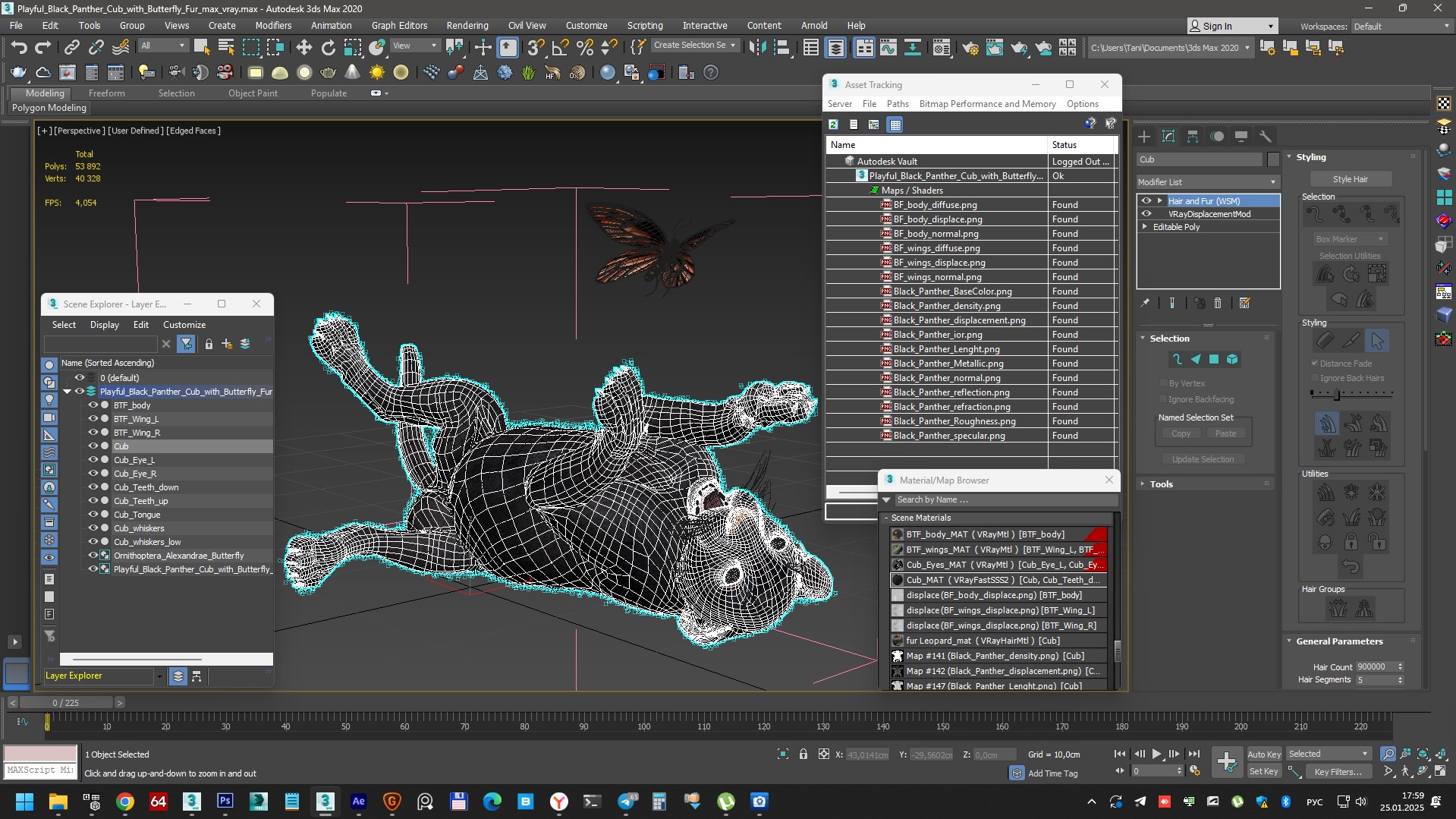Click the Create tab plus icon in command panel
This screenshot has height=819, width=1456.
(1144, 137)
